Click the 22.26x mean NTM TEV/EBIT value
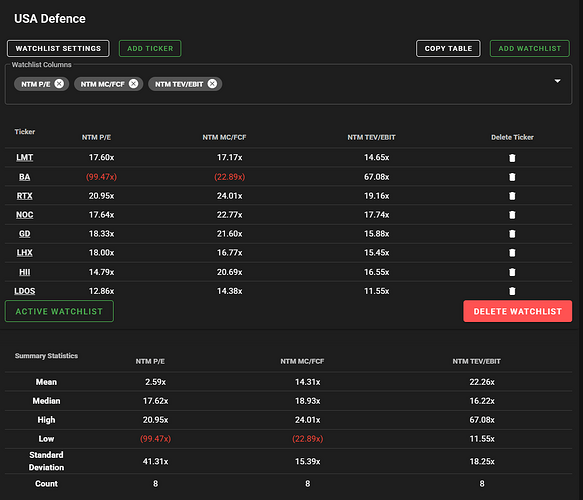This screenshot has width=583, height=500. (482, 382)
